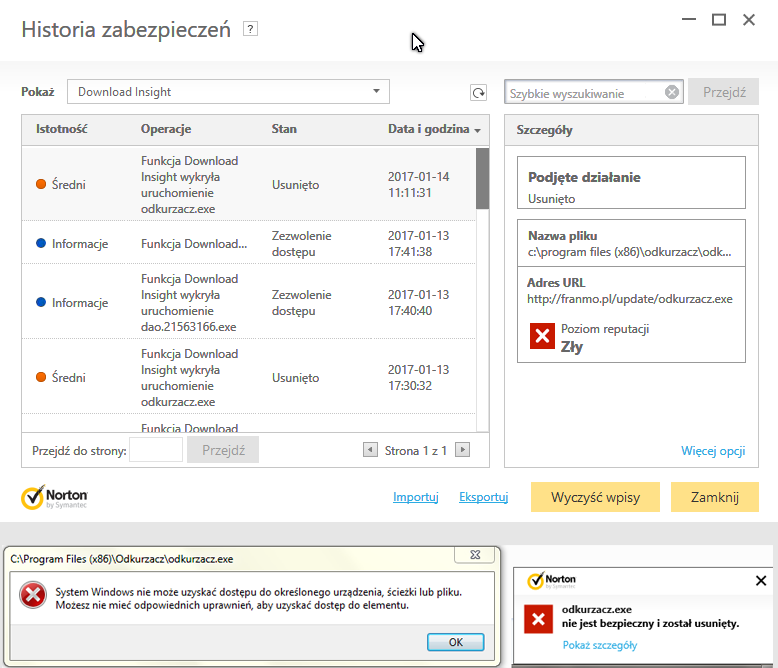The width and height of the screenshot is (778, 668).
Task: Close the Historia zabezpieczeń window
Action: tap(749, 19)
